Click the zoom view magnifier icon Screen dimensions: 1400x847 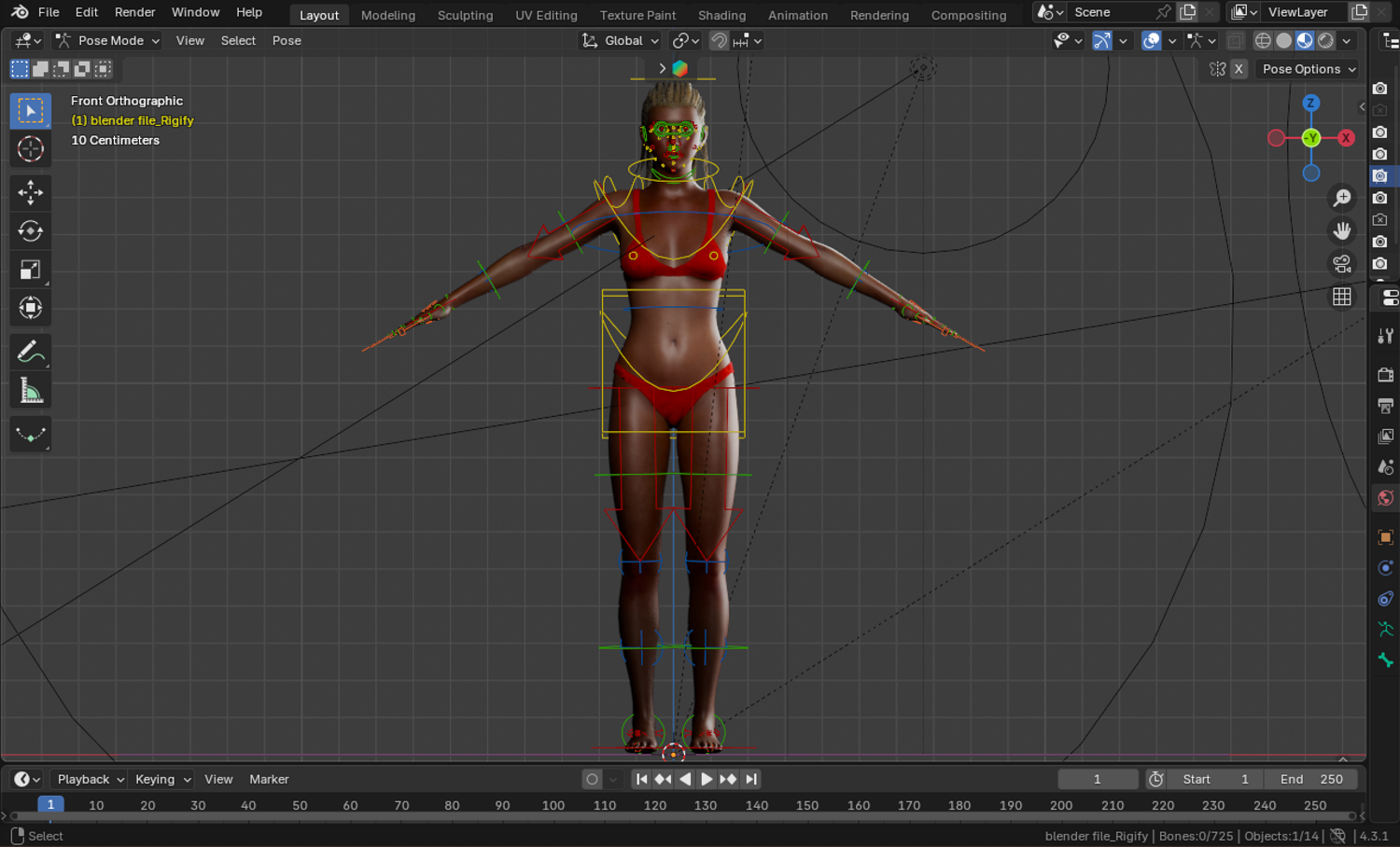pos(1342,198)
